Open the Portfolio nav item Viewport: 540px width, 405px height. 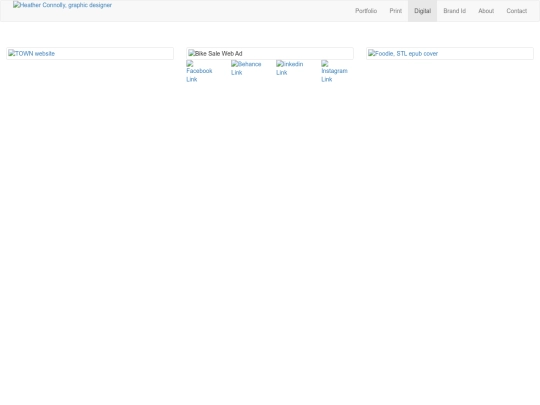[366, 11]
